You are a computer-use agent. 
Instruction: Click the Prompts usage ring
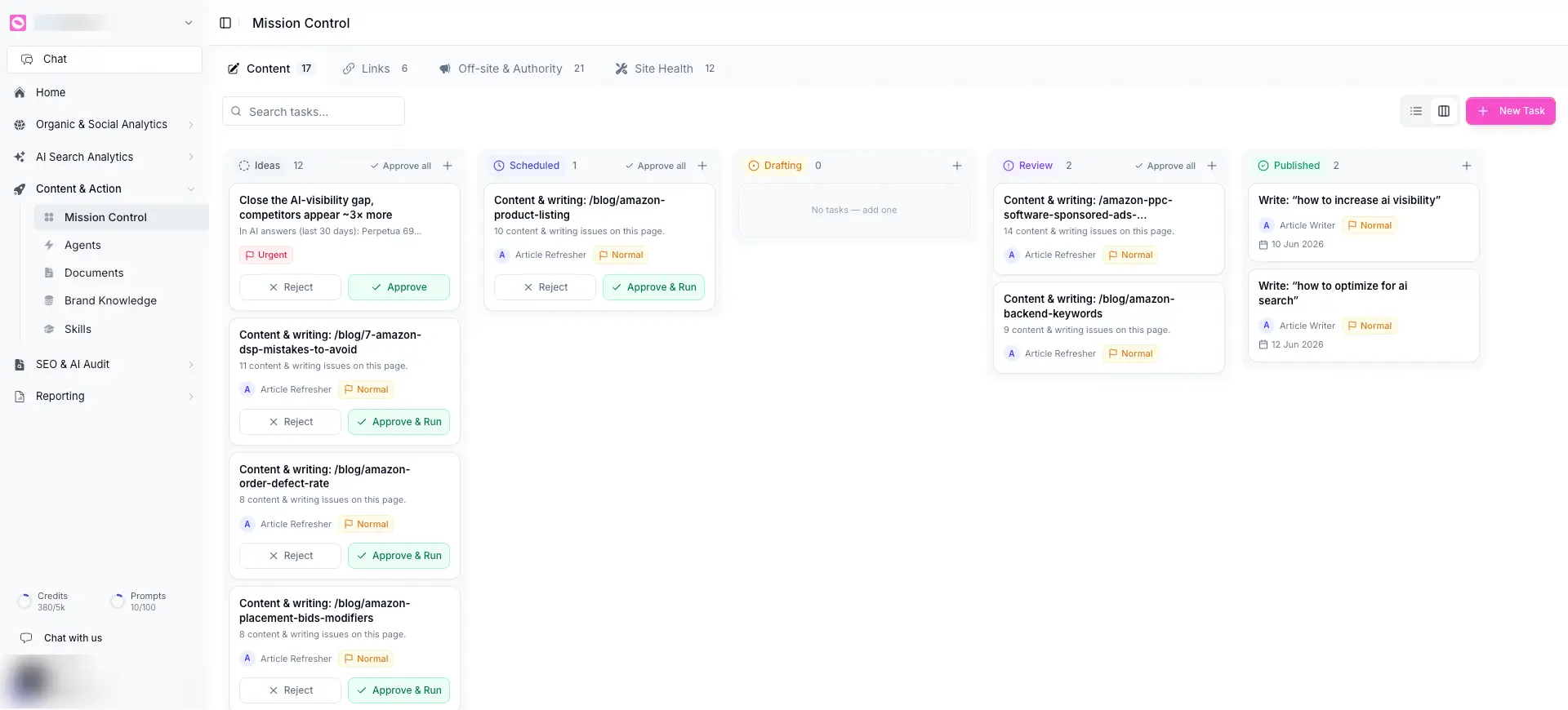click(118, 601)
